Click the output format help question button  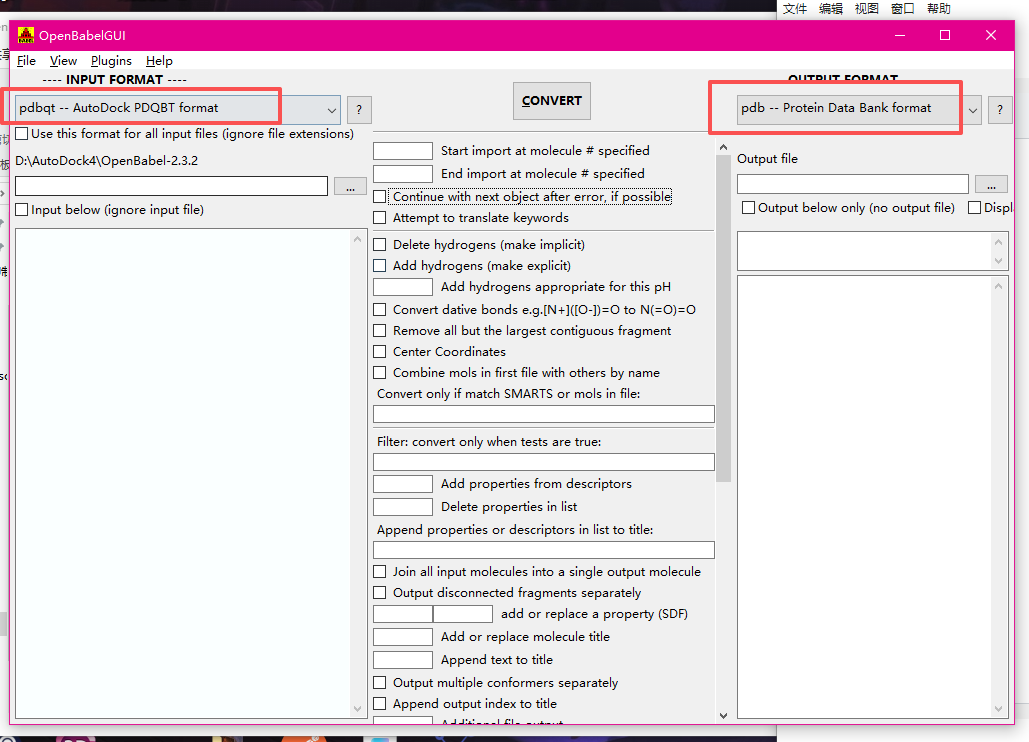point(999,110)
